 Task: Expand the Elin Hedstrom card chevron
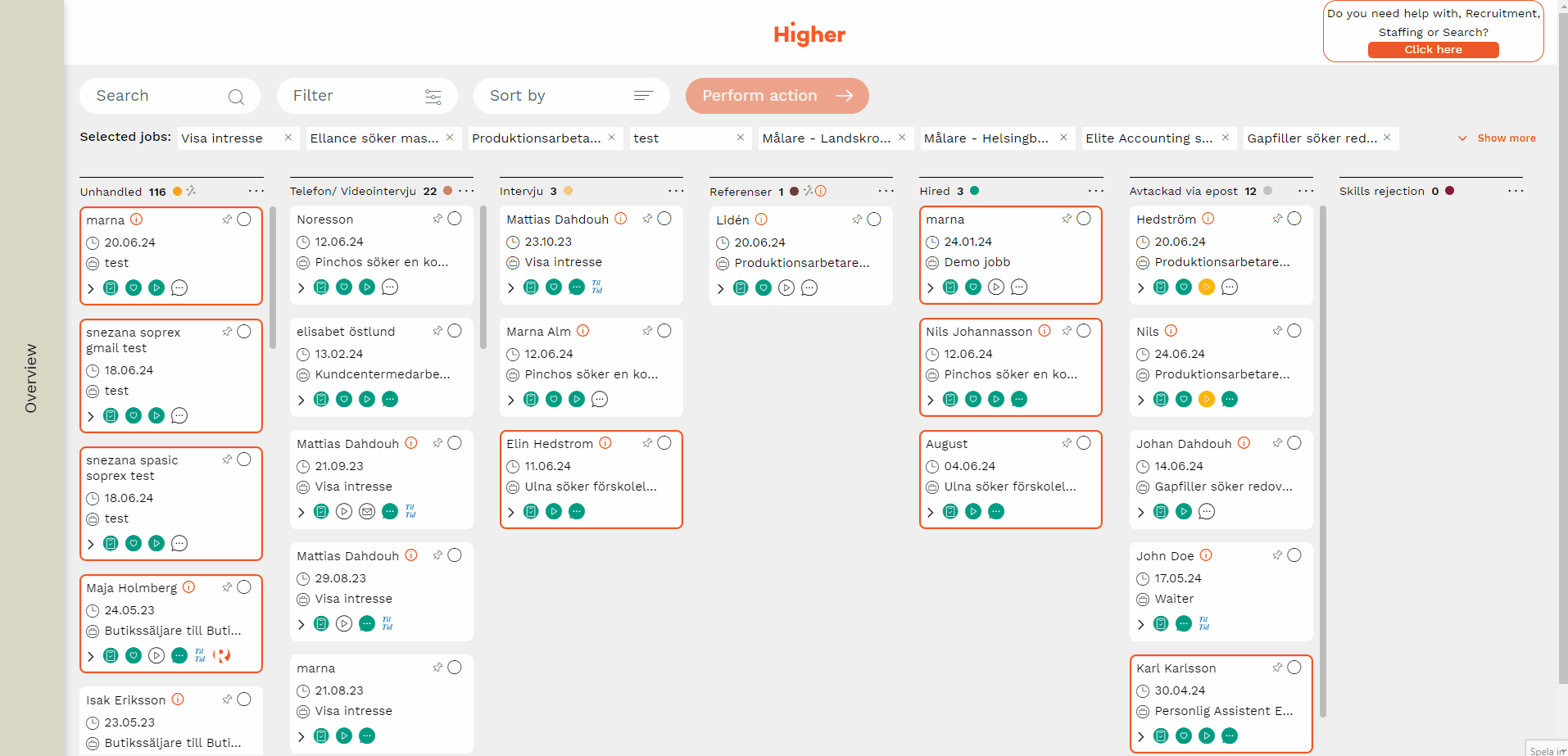click(x=511, y=513)
